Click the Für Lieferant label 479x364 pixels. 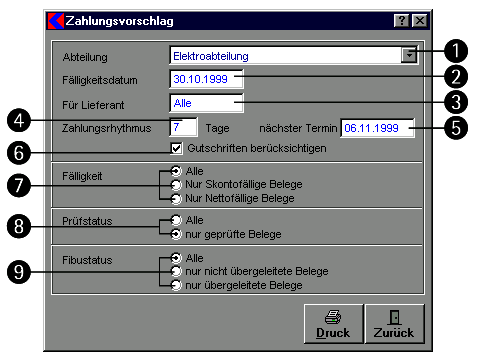pyautogui.click(x=93, y=105)
